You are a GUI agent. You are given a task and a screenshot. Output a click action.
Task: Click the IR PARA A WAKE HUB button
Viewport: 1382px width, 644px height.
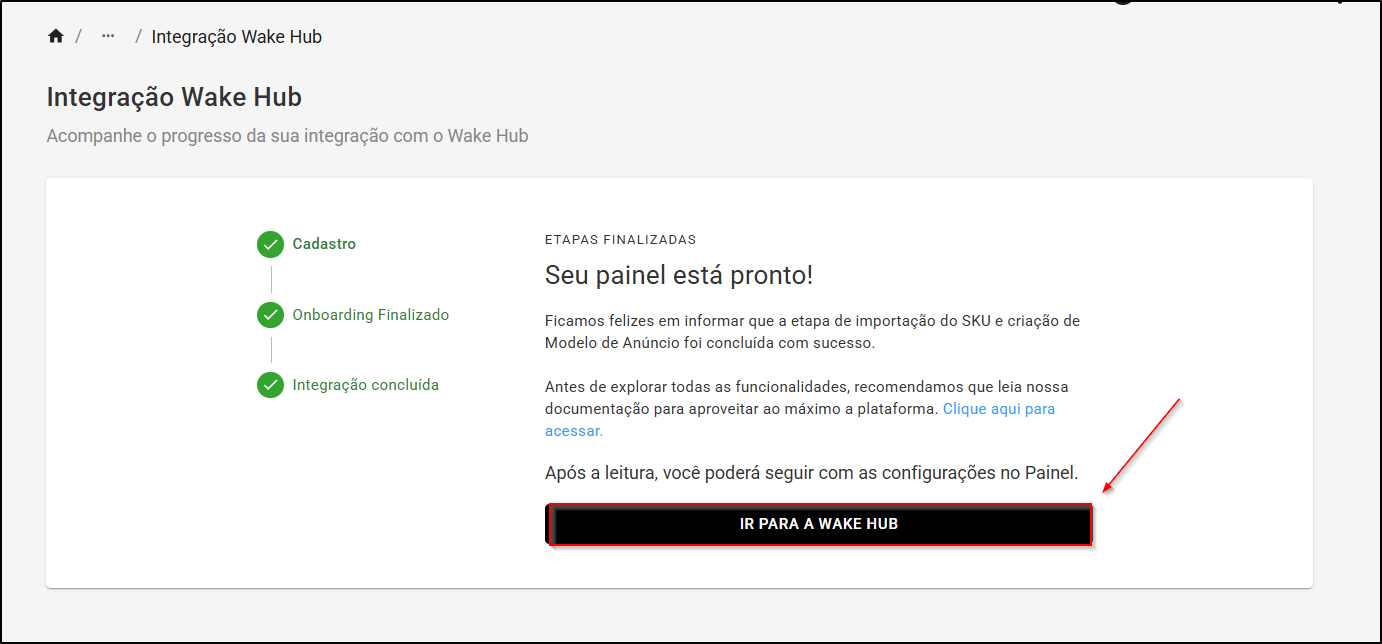[x=820, y=524]
